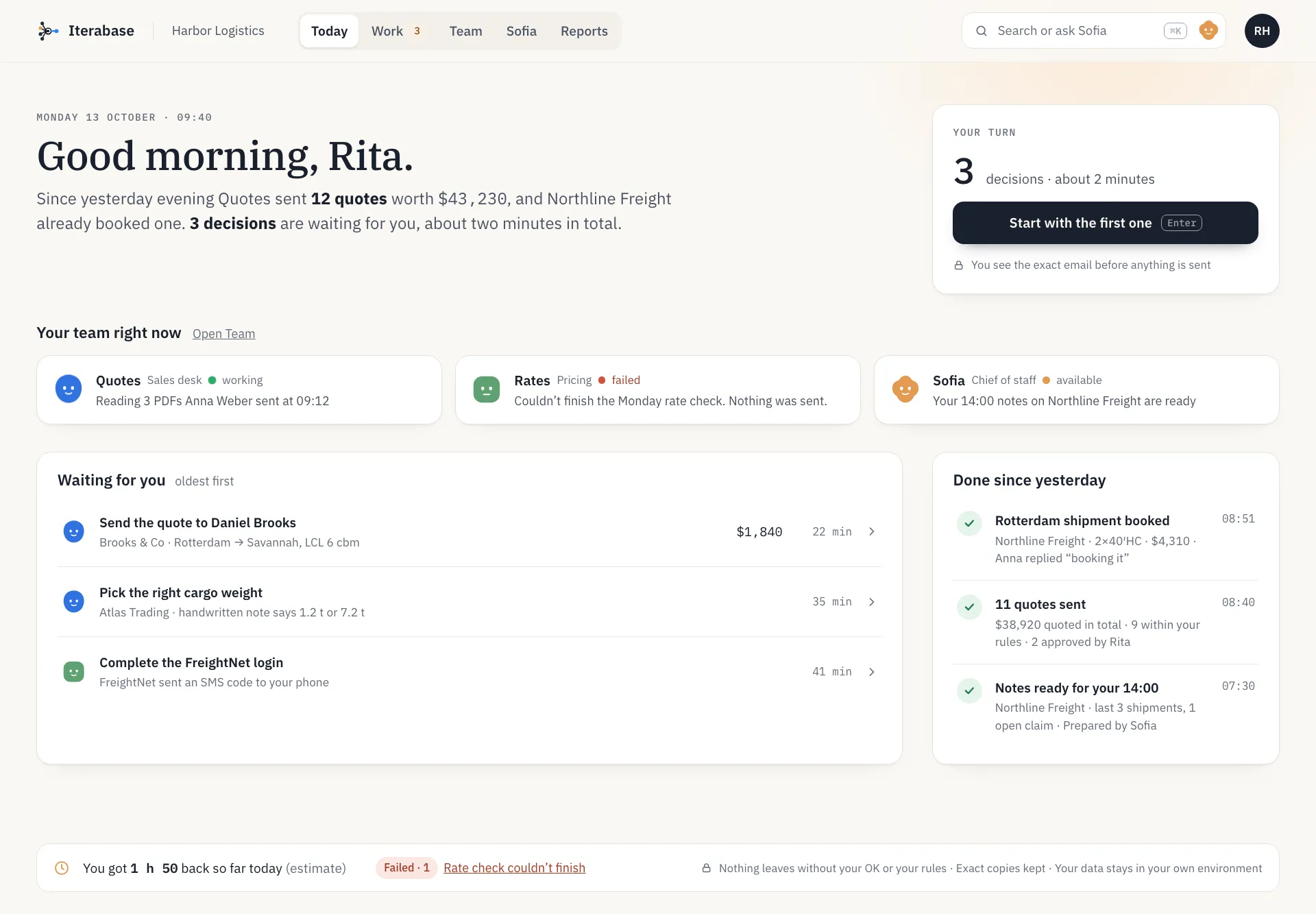Screen dimensions: 1316x914
Task: Click the lock icon beside footer privacy note
Action: (x=706, y=868)
